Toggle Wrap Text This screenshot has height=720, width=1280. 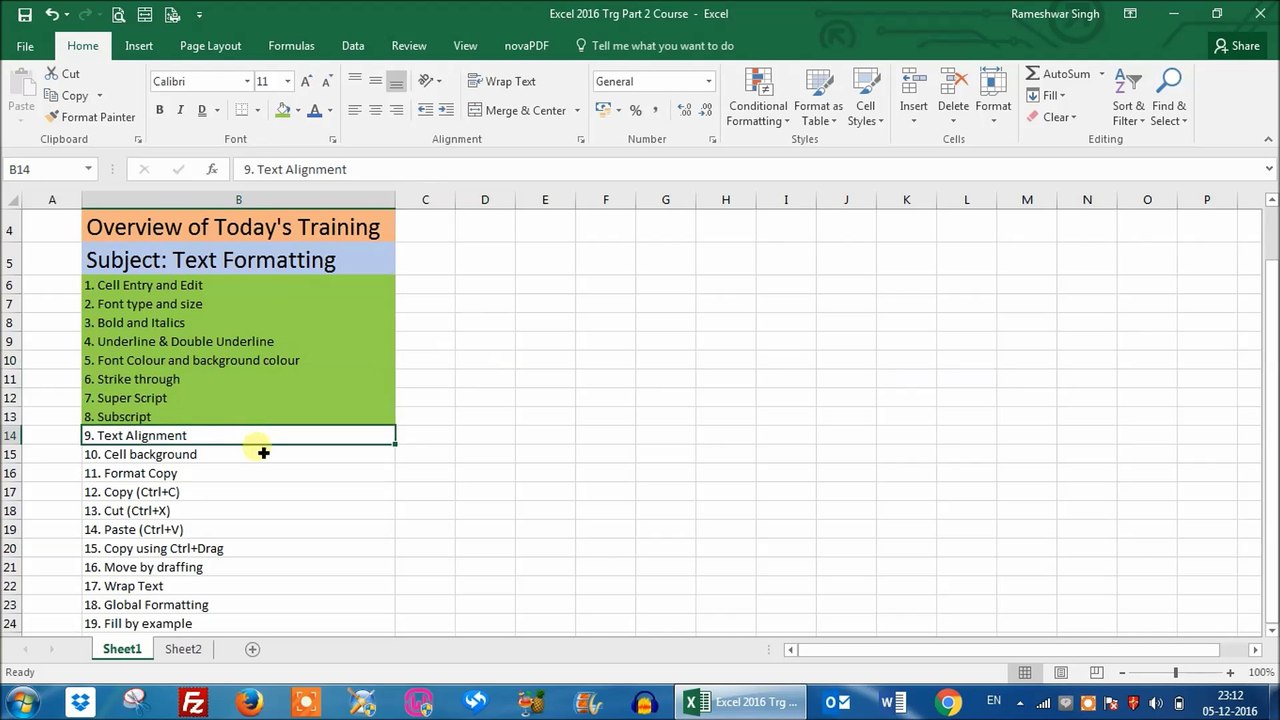501,81
